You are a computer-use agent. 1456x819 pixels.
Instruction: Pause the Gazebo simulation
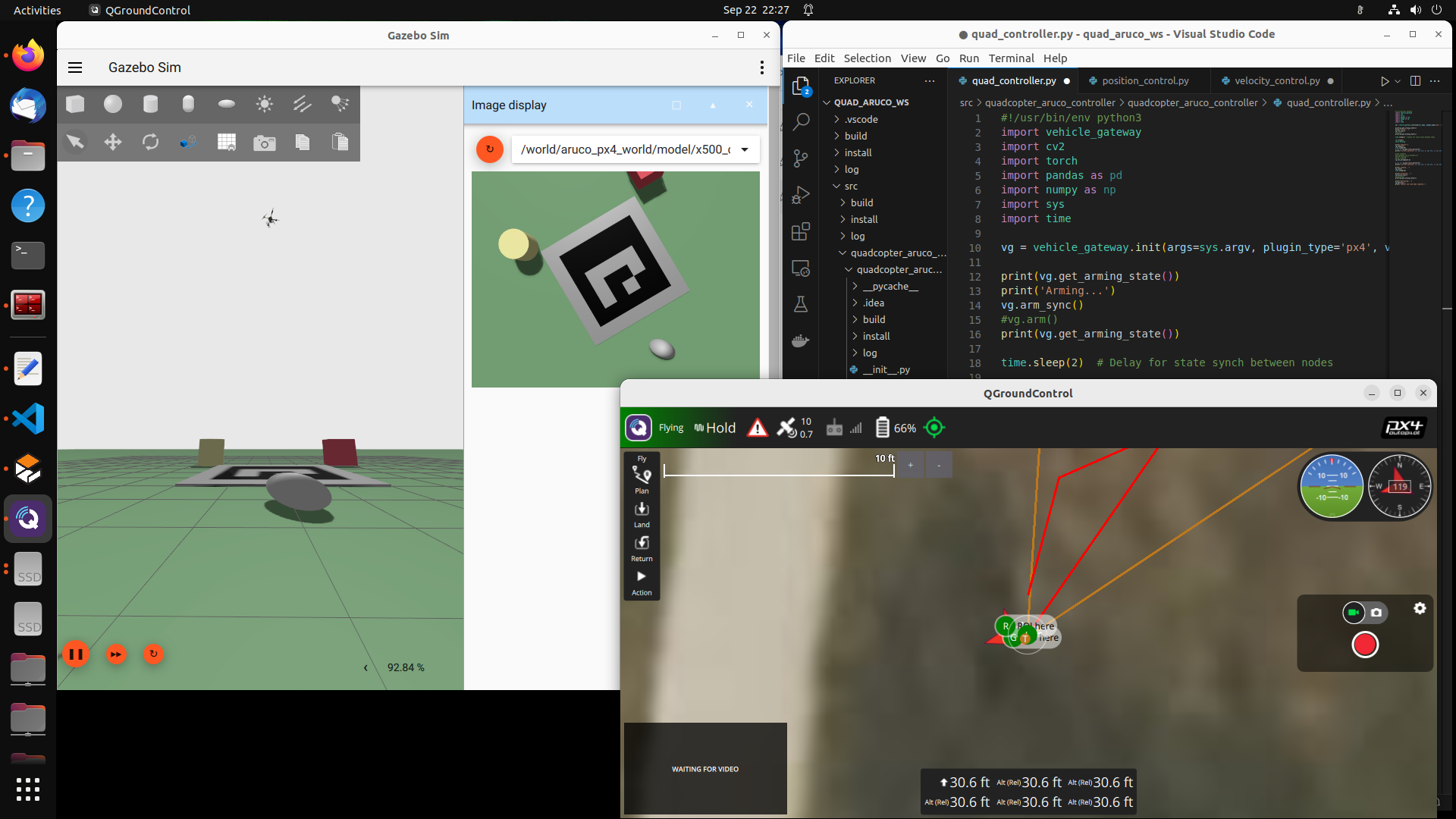point(76,654)
